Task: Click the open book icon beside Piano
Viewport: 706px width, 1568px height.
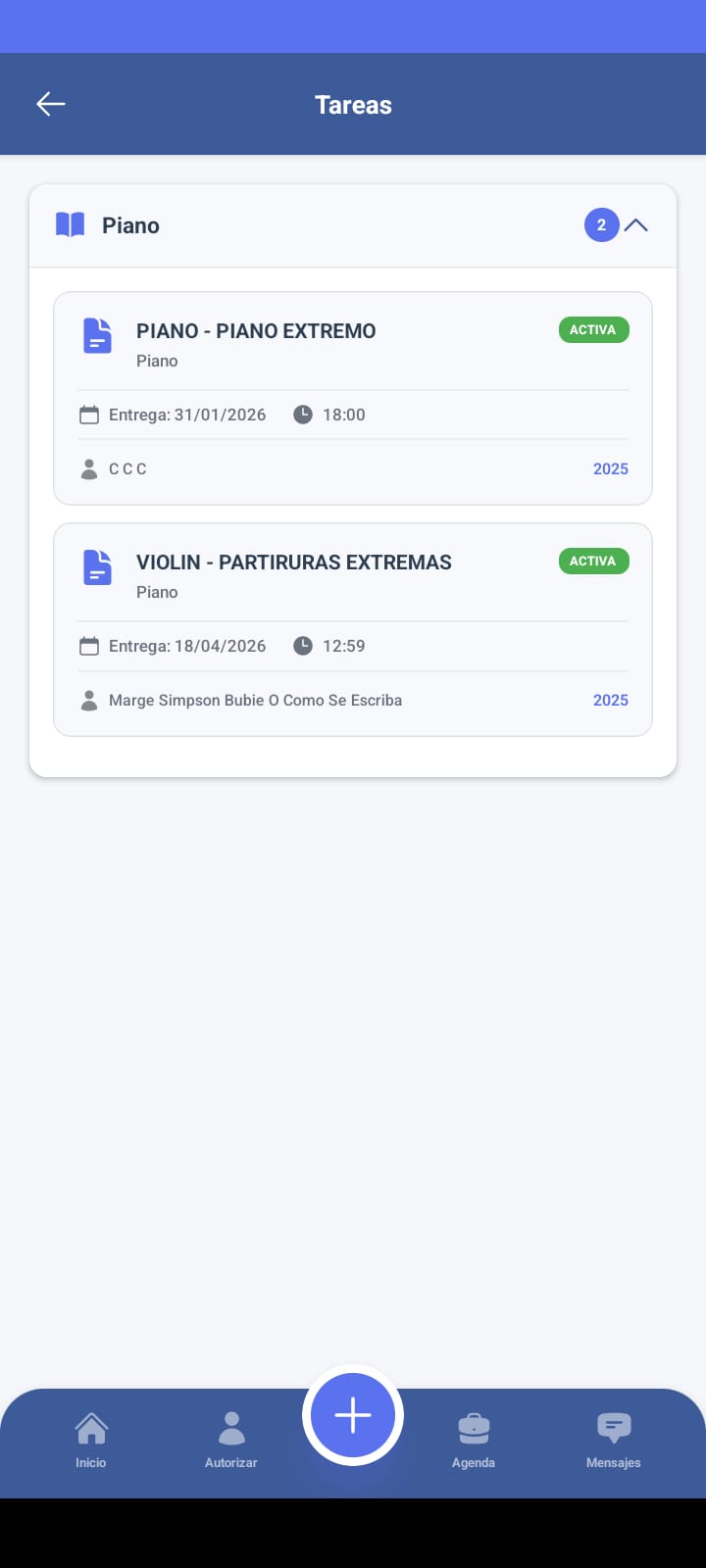Action: point(70,225)
